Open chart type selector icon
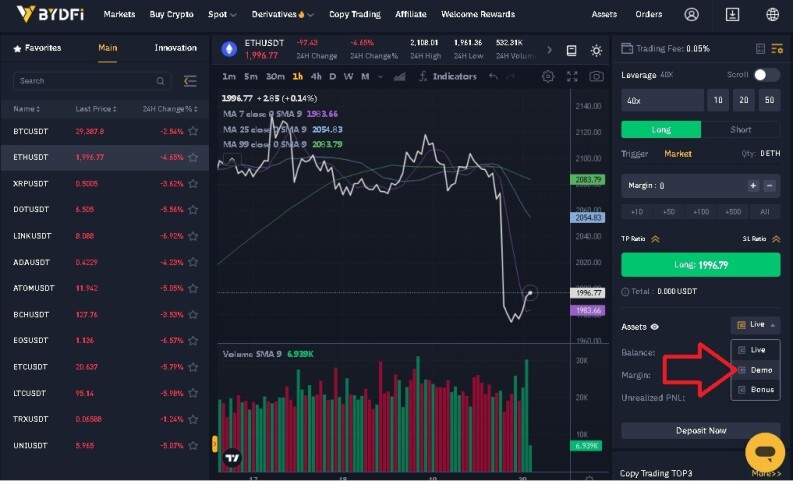Screen dimensions: 793x481 pyautogui.click(x=400, y=76)
